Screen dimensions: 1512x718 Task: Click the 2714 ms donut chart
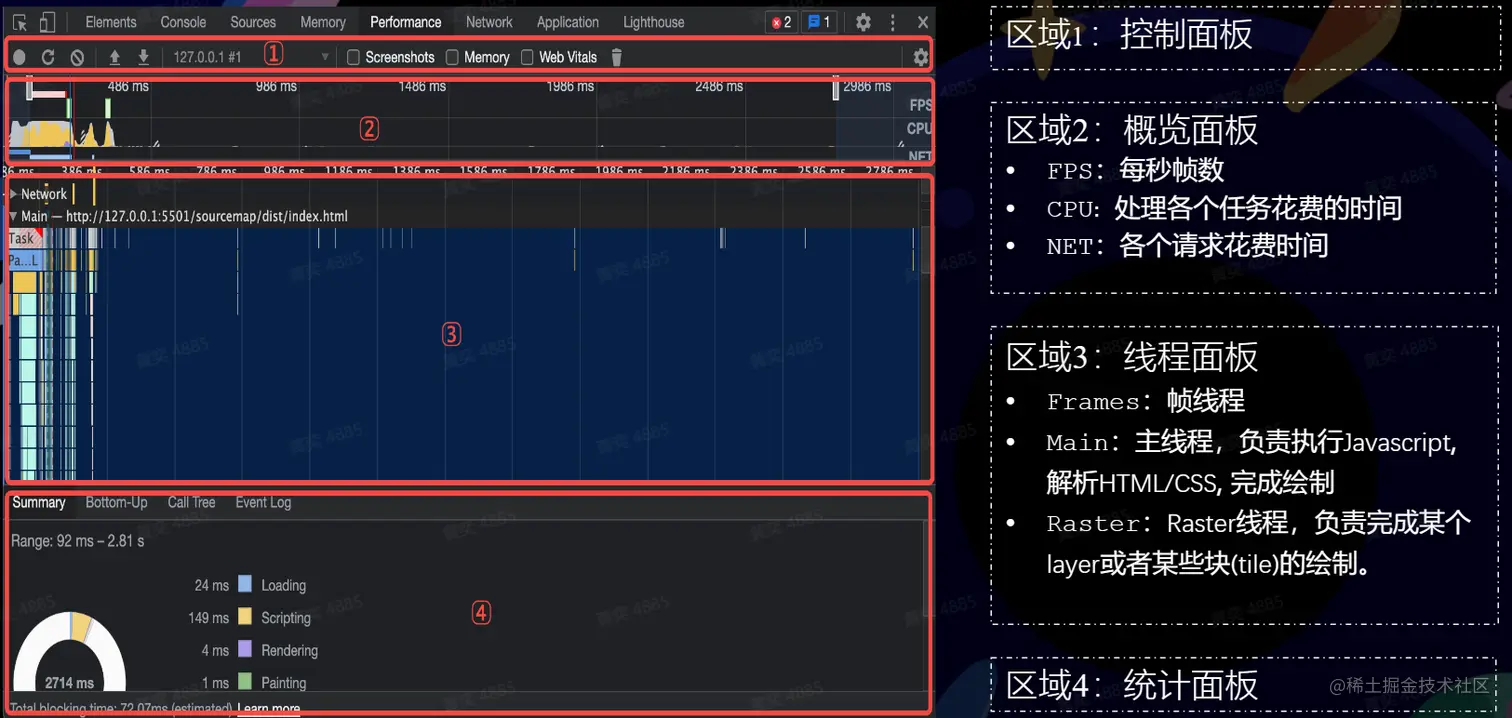(x=69, y=652)
